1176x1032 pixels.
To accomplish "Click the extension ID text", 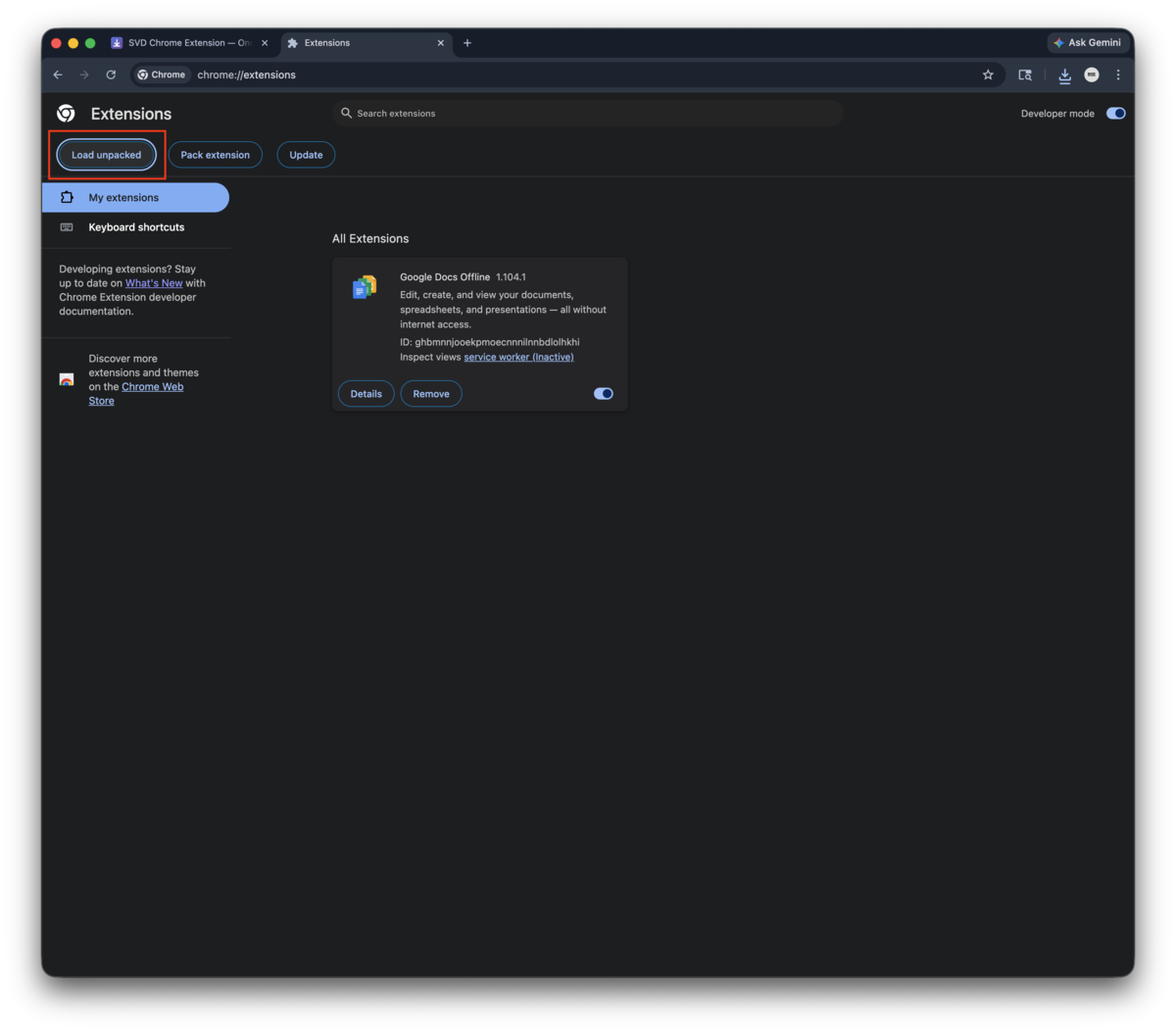I will pos(489,342).
